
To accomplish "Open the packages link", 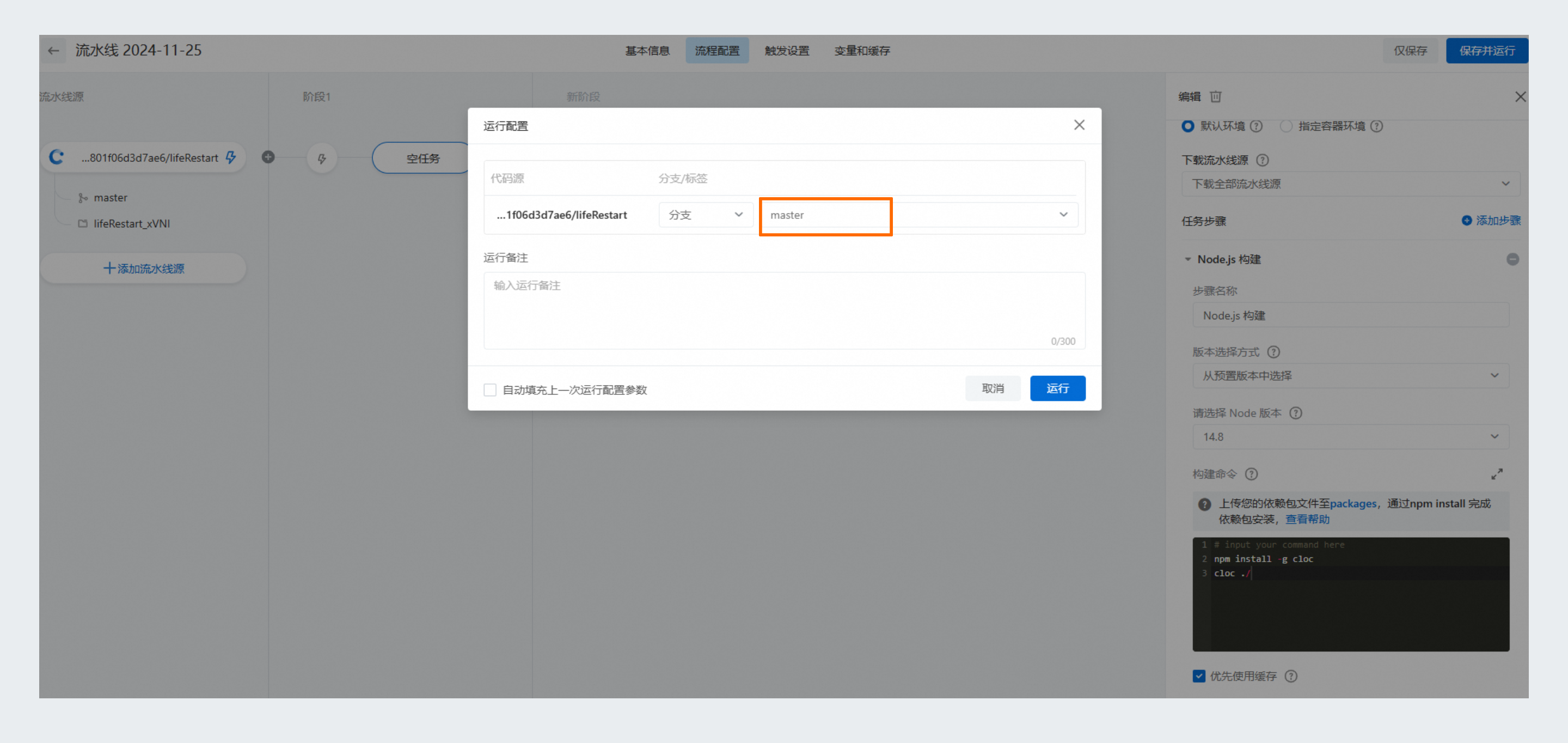I will (1352, 504).
